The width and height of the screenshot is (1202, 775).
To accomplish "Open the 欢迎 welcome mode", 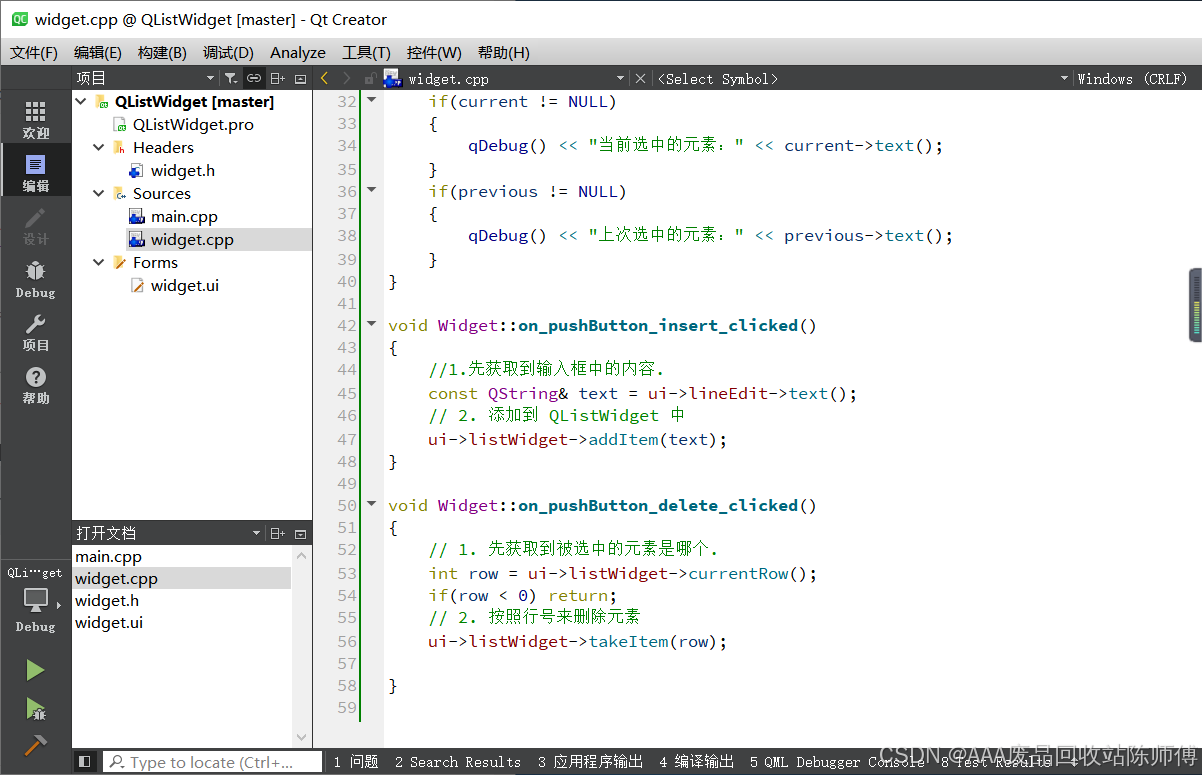I will coord(35,119).
